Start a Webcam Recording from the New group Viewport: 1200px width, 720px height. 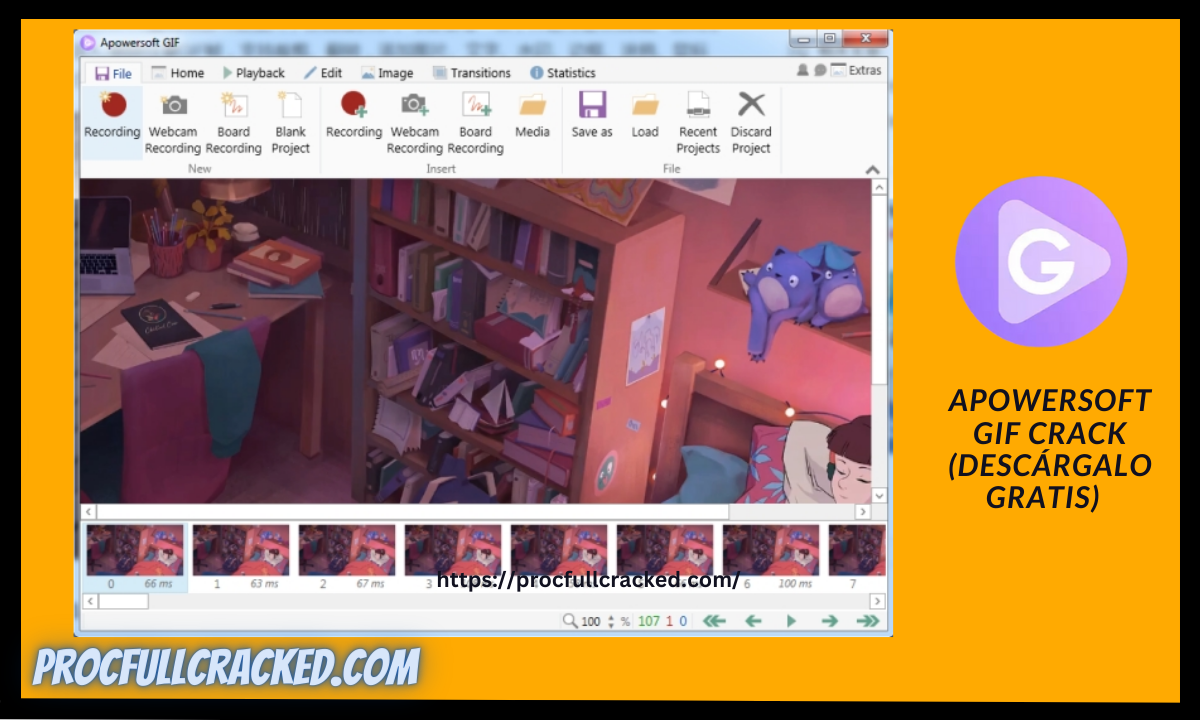tap(173, 122)
